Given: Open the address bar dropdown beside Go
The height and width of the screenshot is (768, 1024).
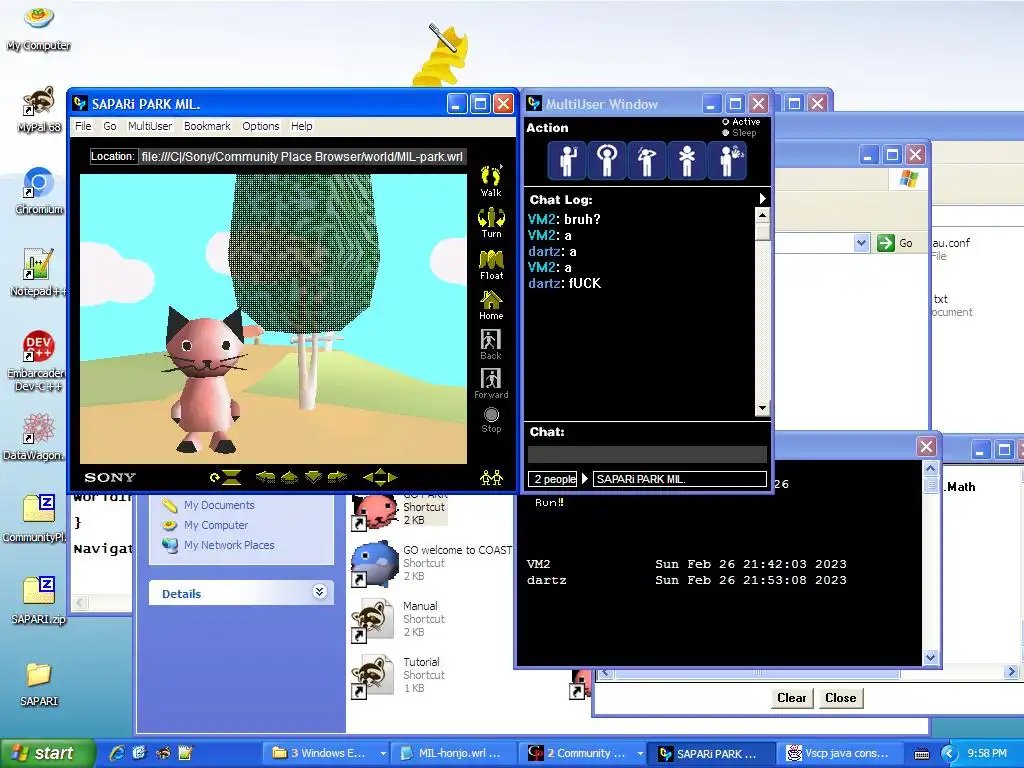Looking at the screenshot, I should click(861, 243).
